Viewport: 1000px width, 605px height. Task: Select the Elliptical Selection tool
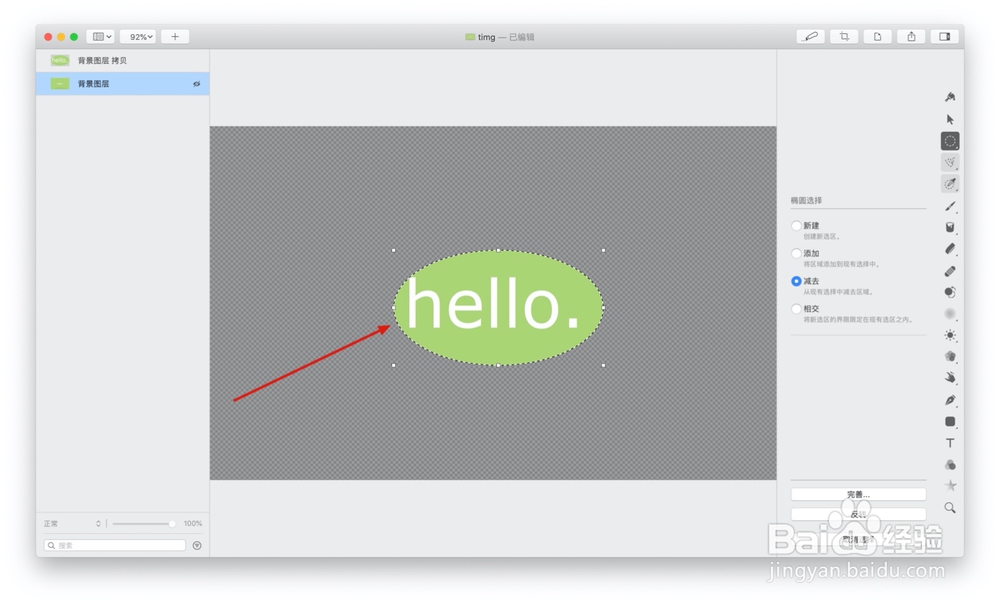point(950,141)
